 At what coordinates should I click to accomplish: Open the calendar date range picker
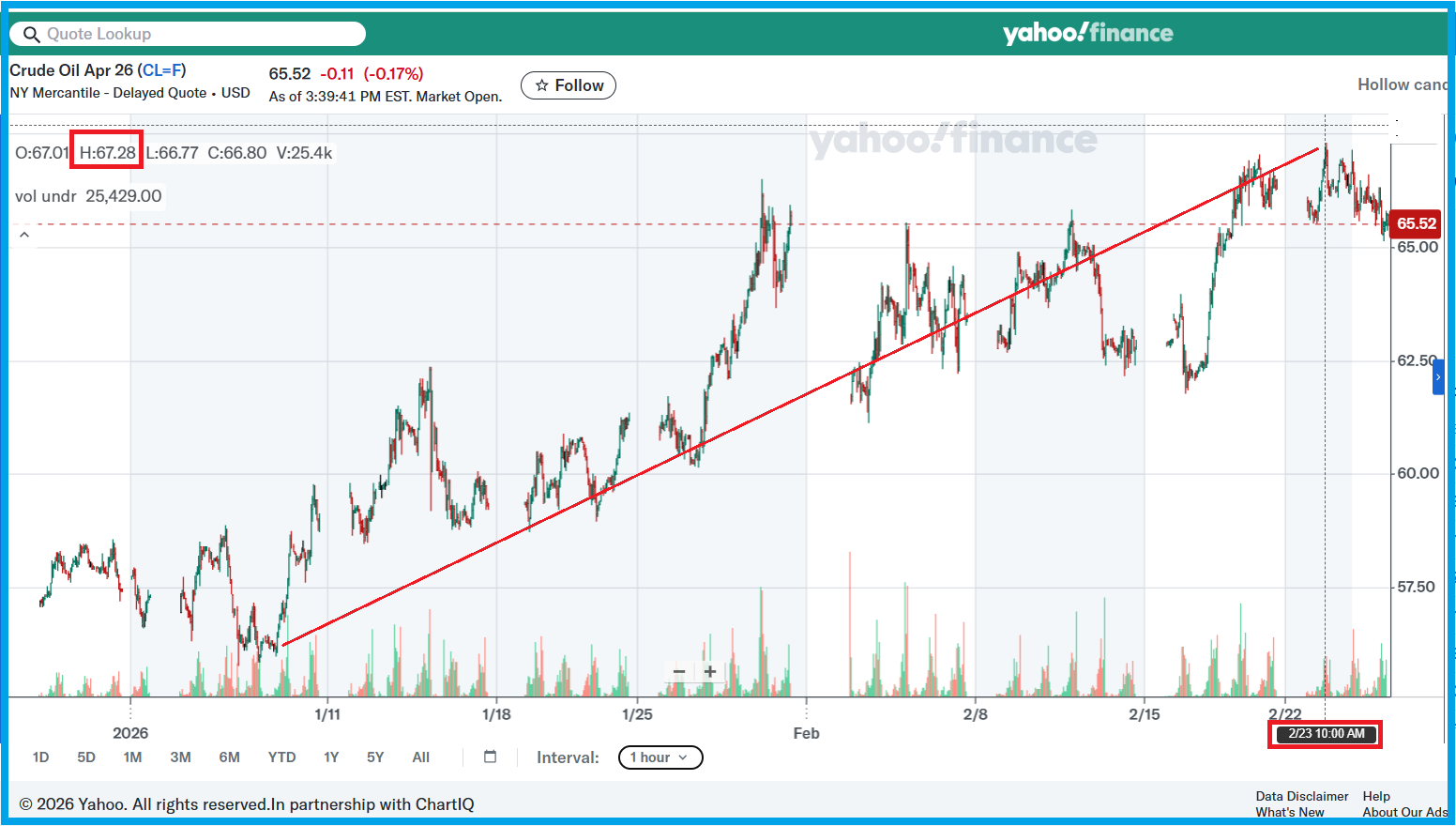point(490,757)
